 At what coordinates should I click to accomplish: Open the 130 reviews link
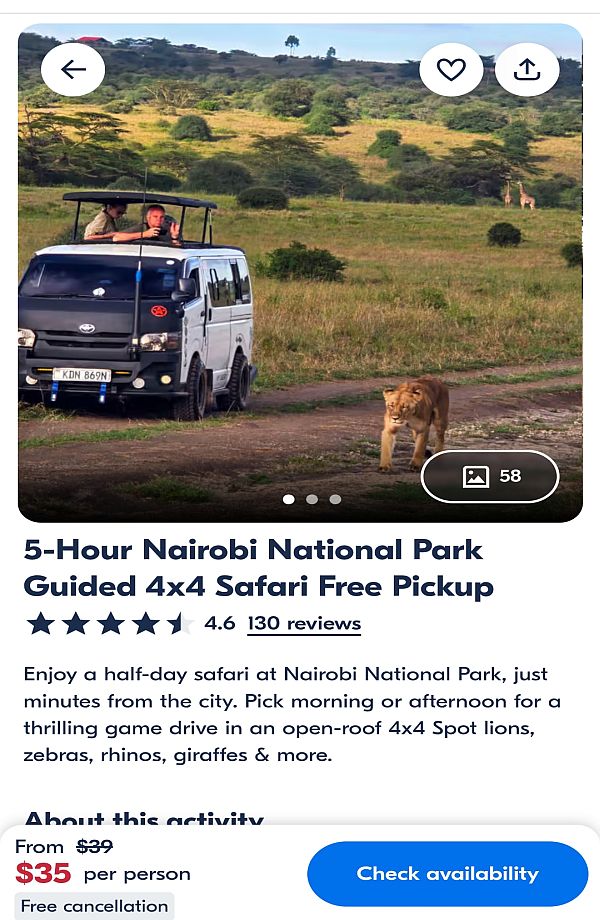[304, 624]
